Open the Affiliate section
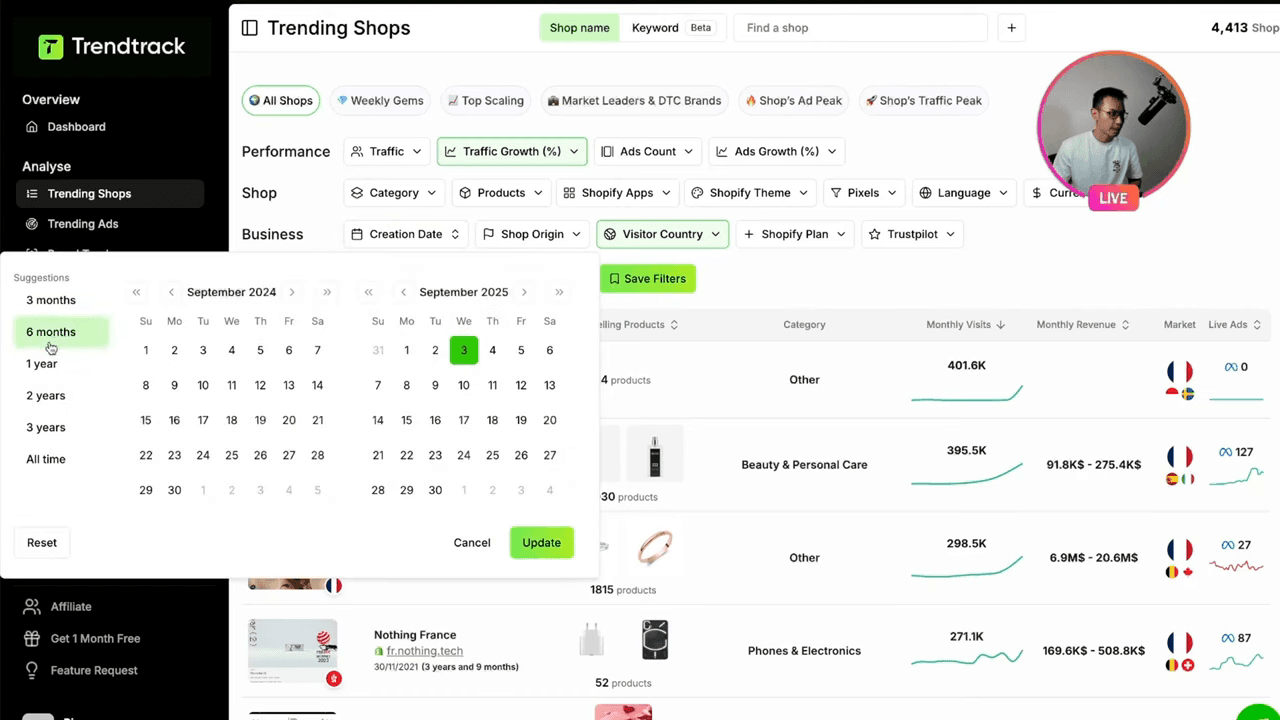The height and width of the screenshot is (720, 1280). [x=71, y=606]
